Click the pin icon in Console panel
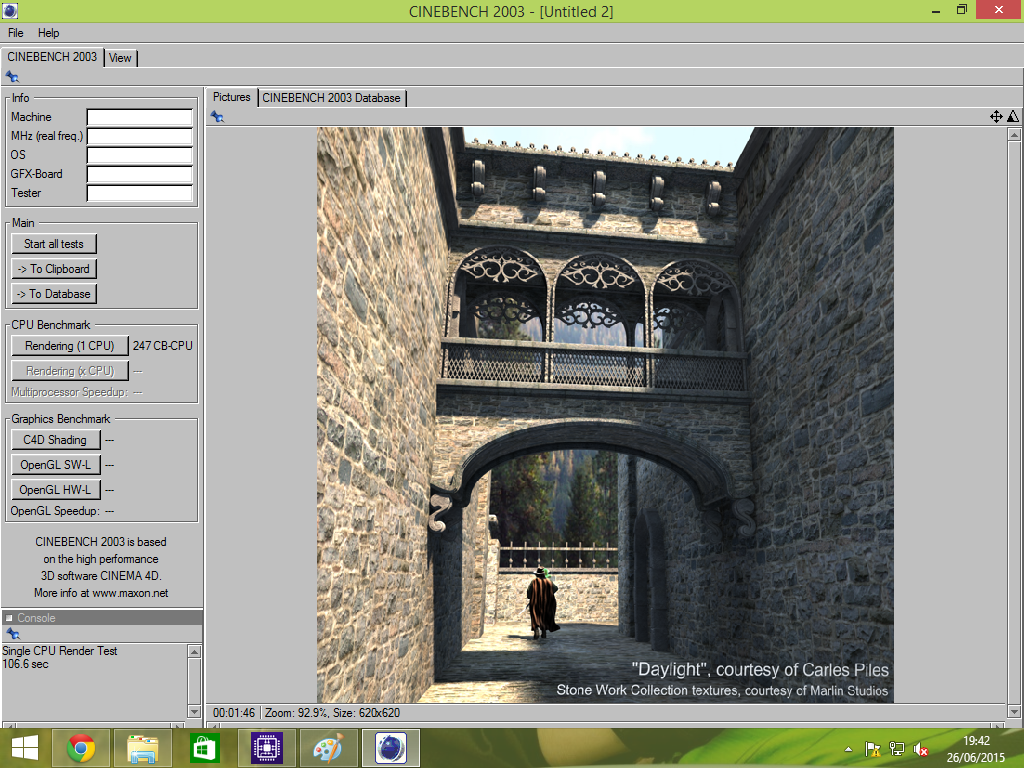This screenshot has width=1024, height=768. coord(12,633)
